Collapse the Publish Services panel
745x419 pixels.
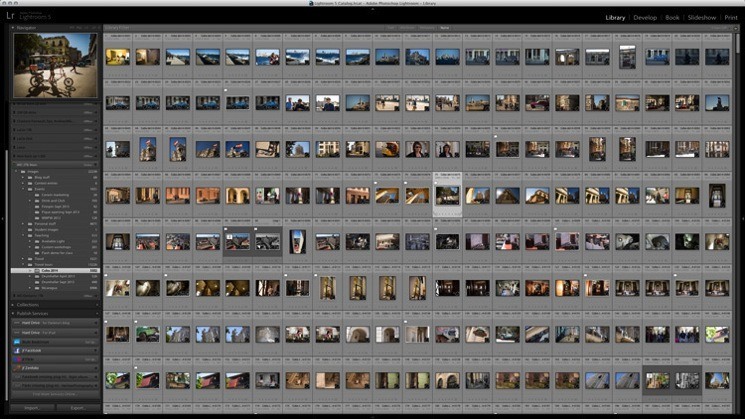click(x=13, y=314)
